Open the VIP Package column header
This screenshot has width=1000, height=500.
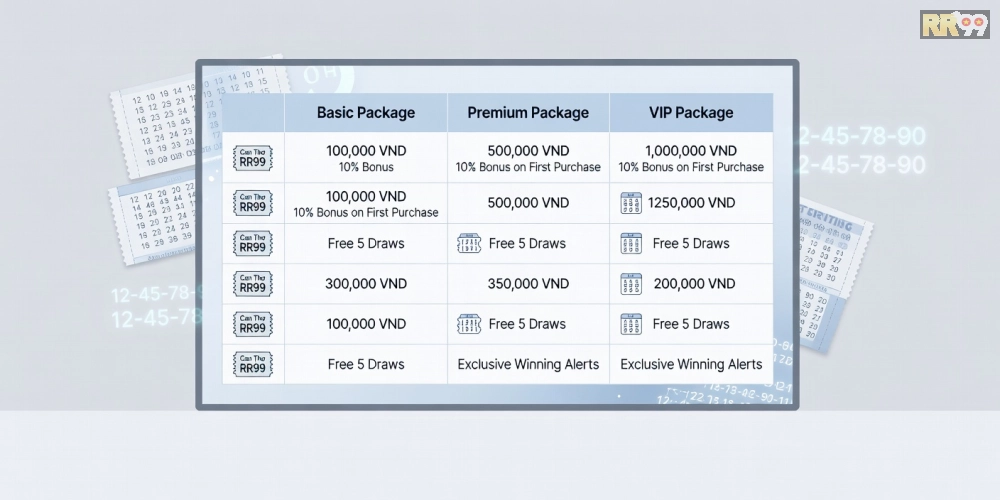coord(691,113)
